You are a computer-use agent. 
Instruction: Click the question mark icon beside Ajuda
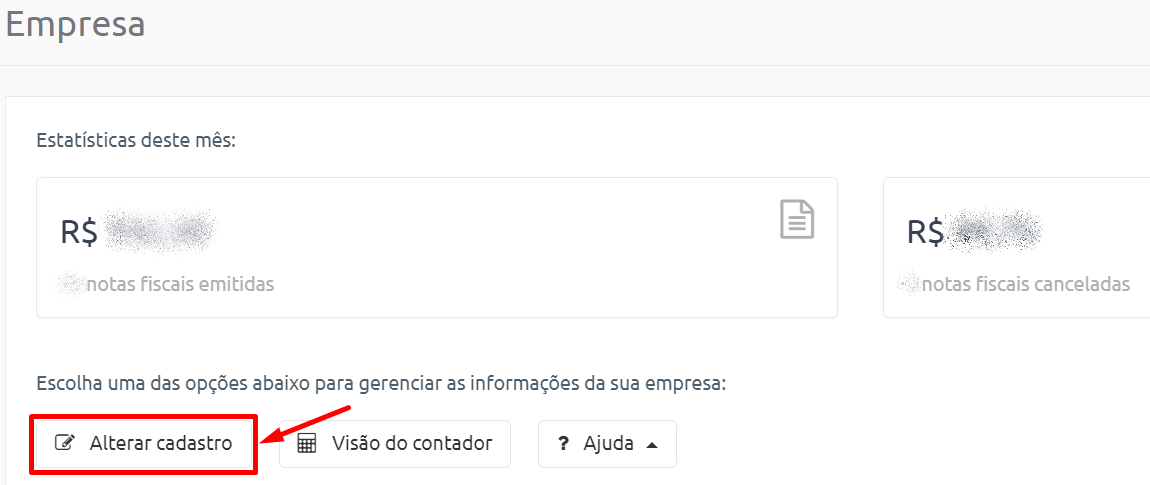(563, 444)
